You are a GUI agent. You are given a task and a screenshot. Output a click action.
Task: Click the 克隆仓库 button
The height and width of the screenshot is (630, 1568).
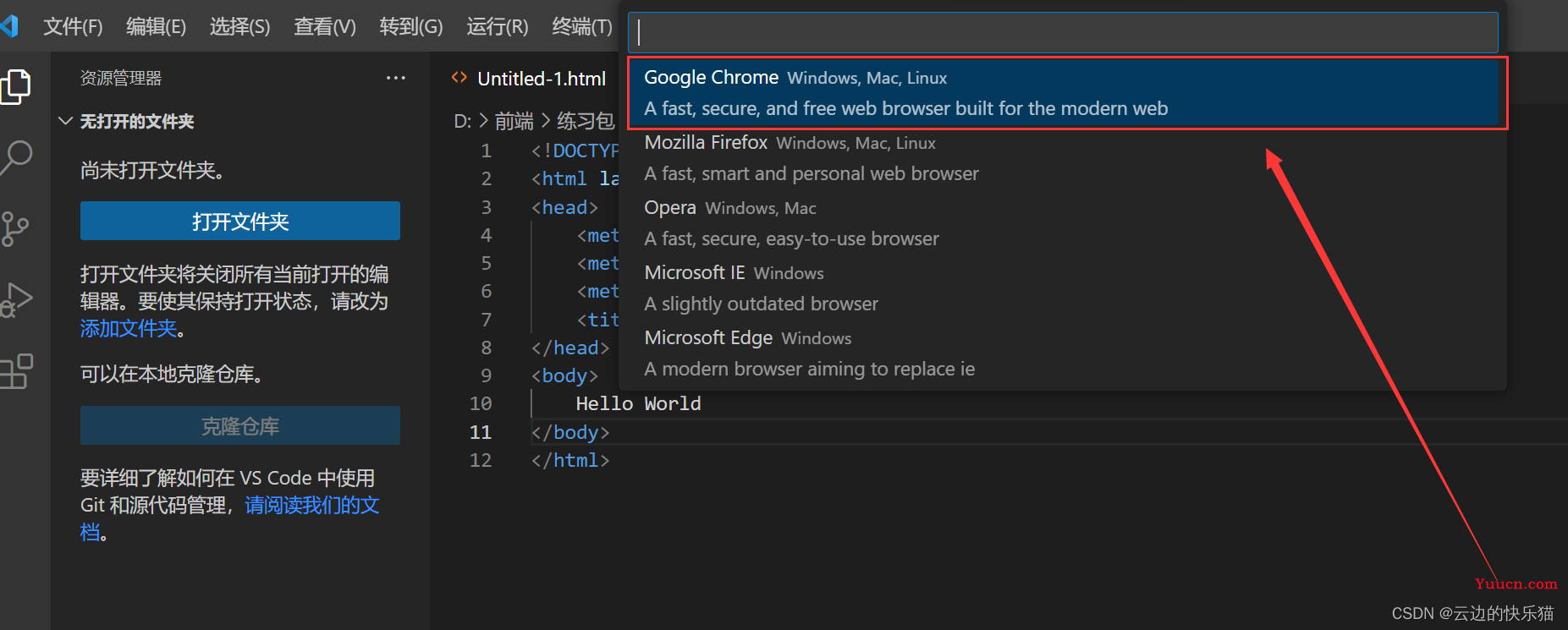point(240,425)
